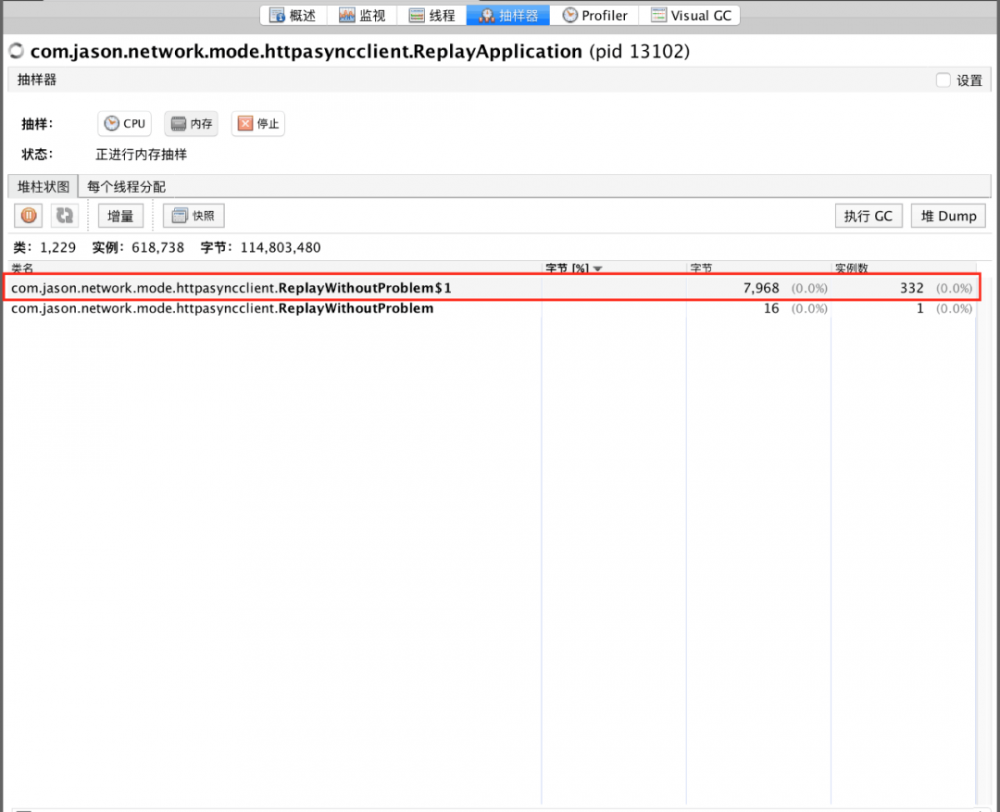Take a 快照 snapshot
Viewport: 1000px width, 812px height.
point(194,216)
